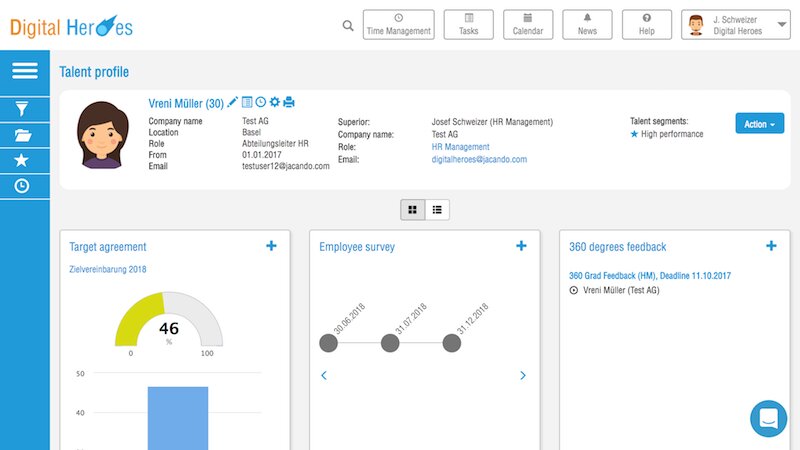
Task: Select the star favorites sidebar icon
Action: 24,160
